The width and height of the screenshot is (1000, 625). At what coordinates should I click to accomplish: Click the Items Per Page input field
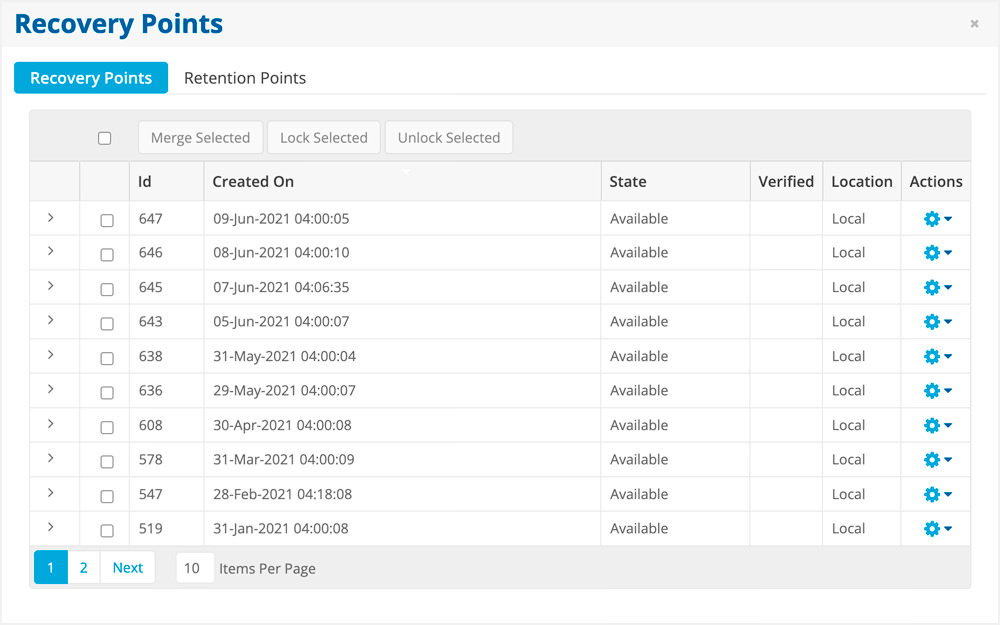pyautogui.click(x=194, y=568)
